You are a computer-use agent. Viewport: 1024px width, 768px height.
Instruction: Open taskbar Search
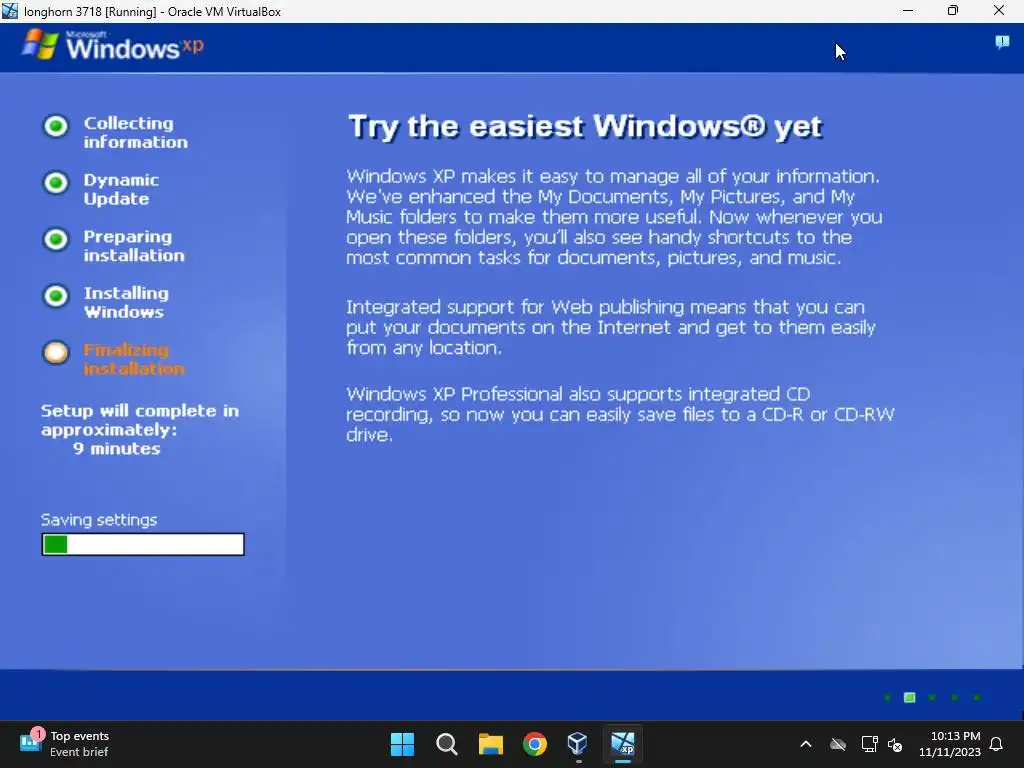[x=447, y=744]
